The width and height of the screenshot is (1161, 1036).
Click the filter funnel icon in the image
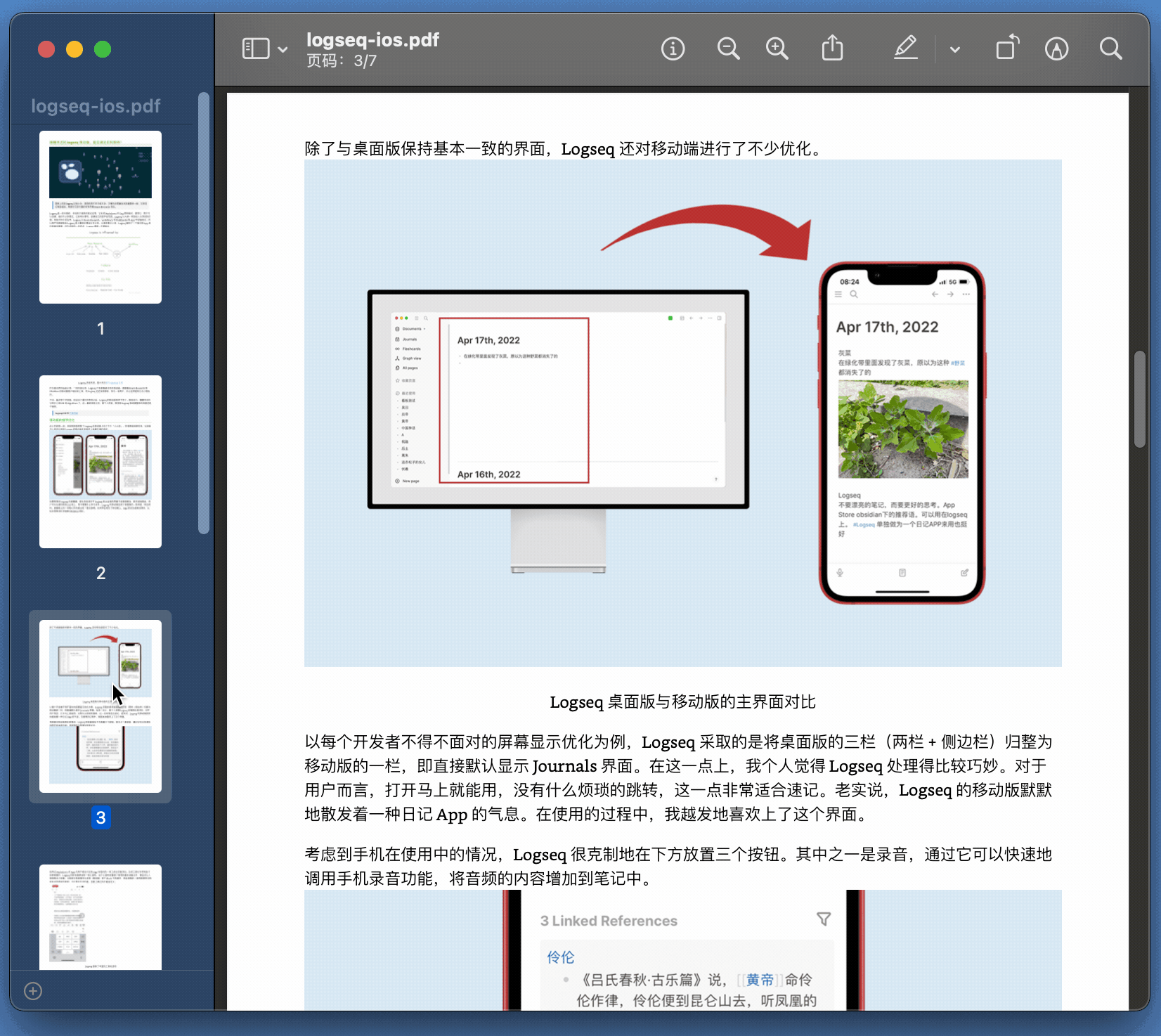pos(824,919)
